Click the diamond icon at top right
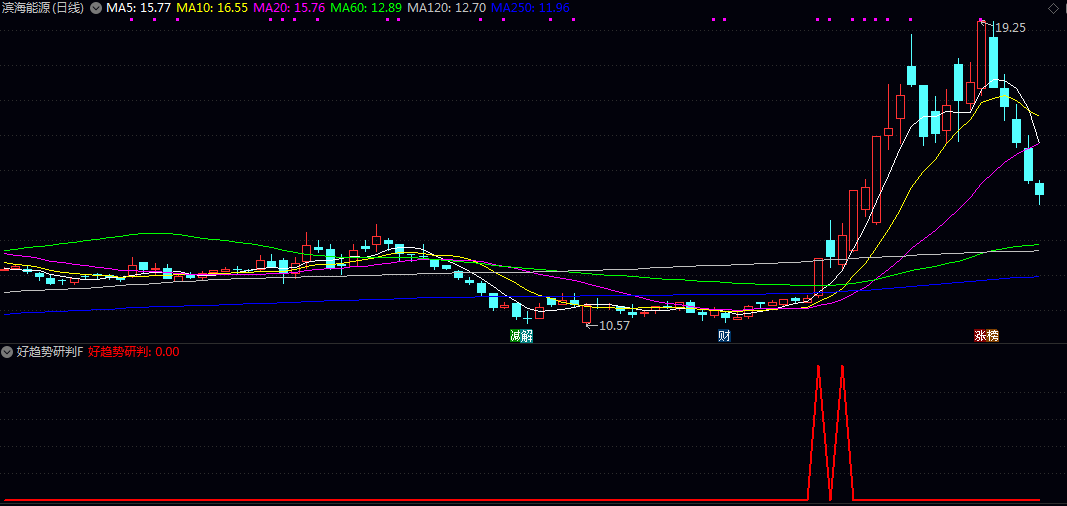This screenshot has width=1067, height=506. (1051, 8)
